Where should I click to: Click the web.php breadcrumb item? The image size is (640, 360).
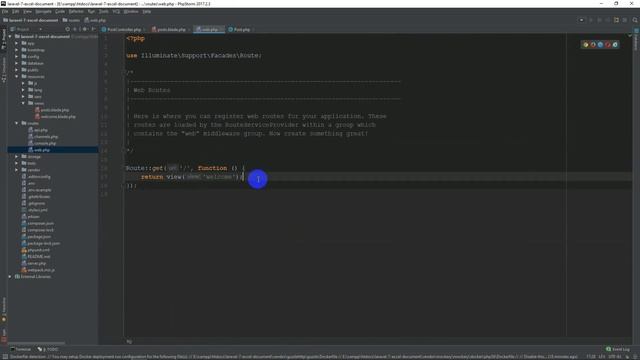pos(95,20)
